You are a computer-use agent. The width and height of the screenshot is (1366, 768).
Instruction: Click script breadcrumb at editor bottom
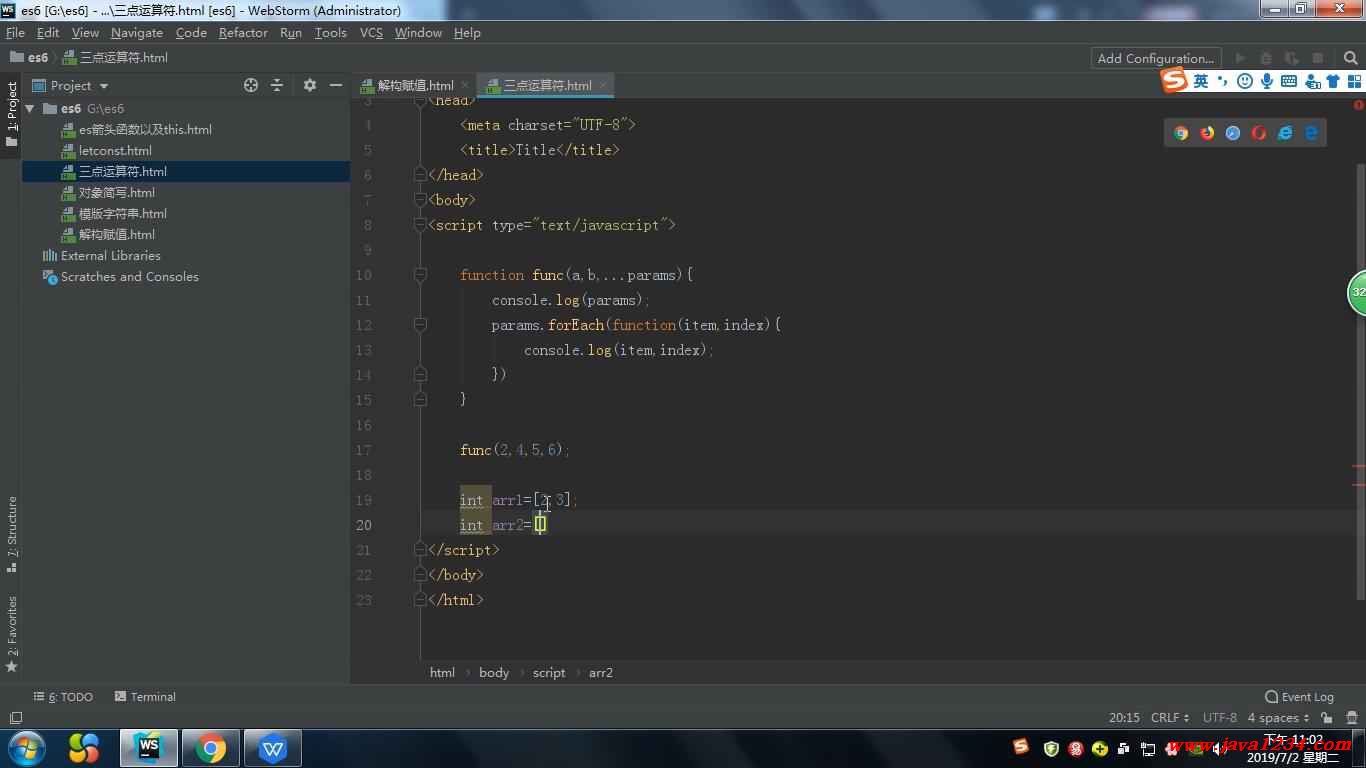click(549, 673)
